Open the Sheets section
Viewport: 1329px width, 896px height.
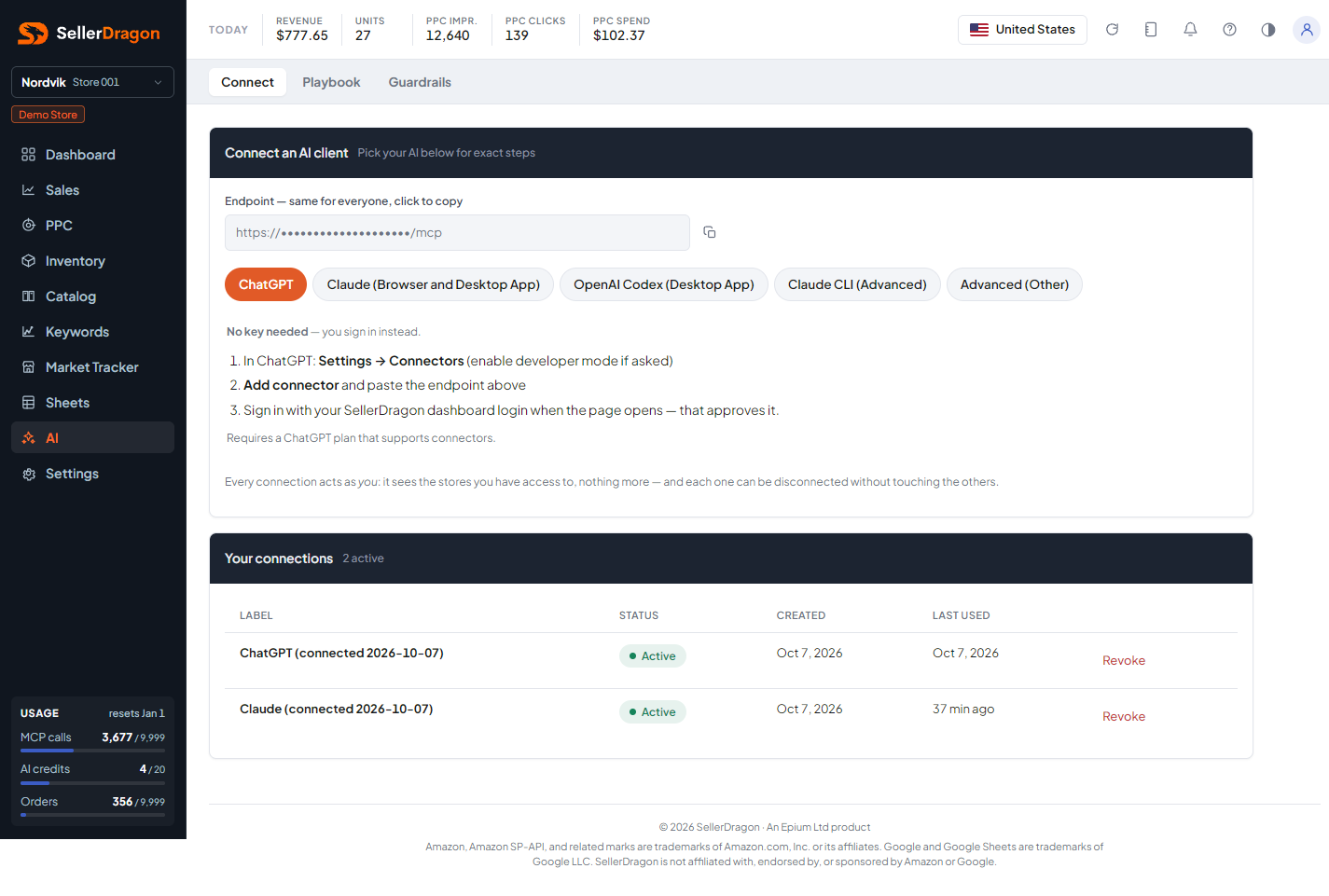pos(92,403)
